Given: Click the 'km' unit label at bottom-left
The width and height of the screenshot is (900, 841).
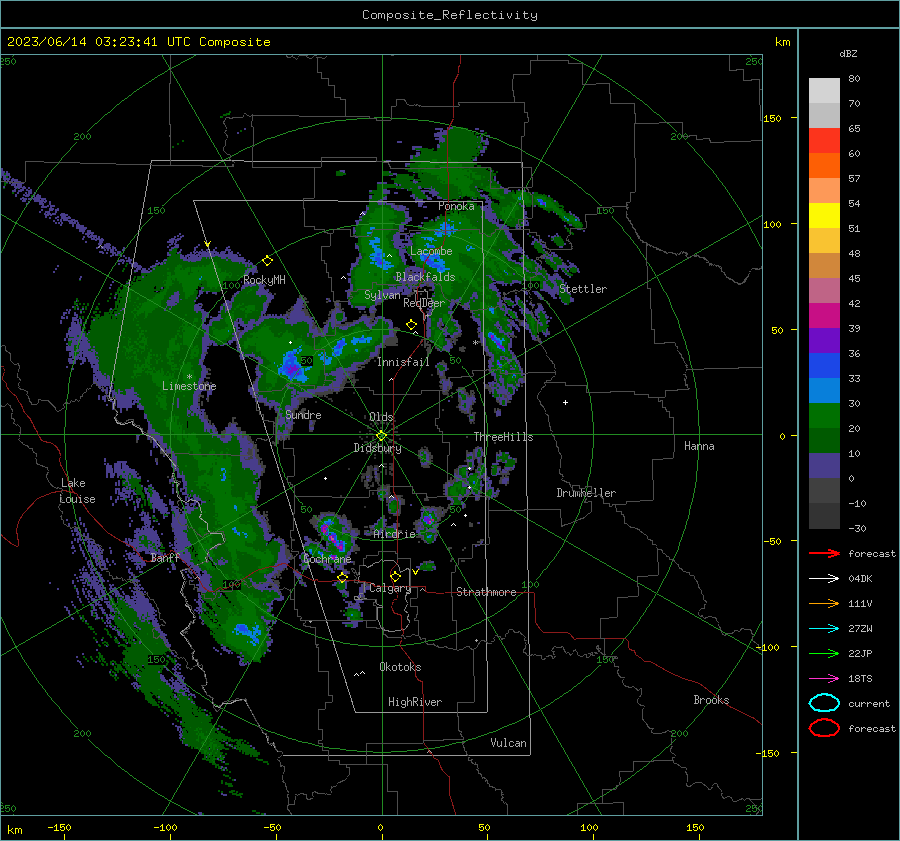Looking at the screenshot, I should (x=15, y=830).
